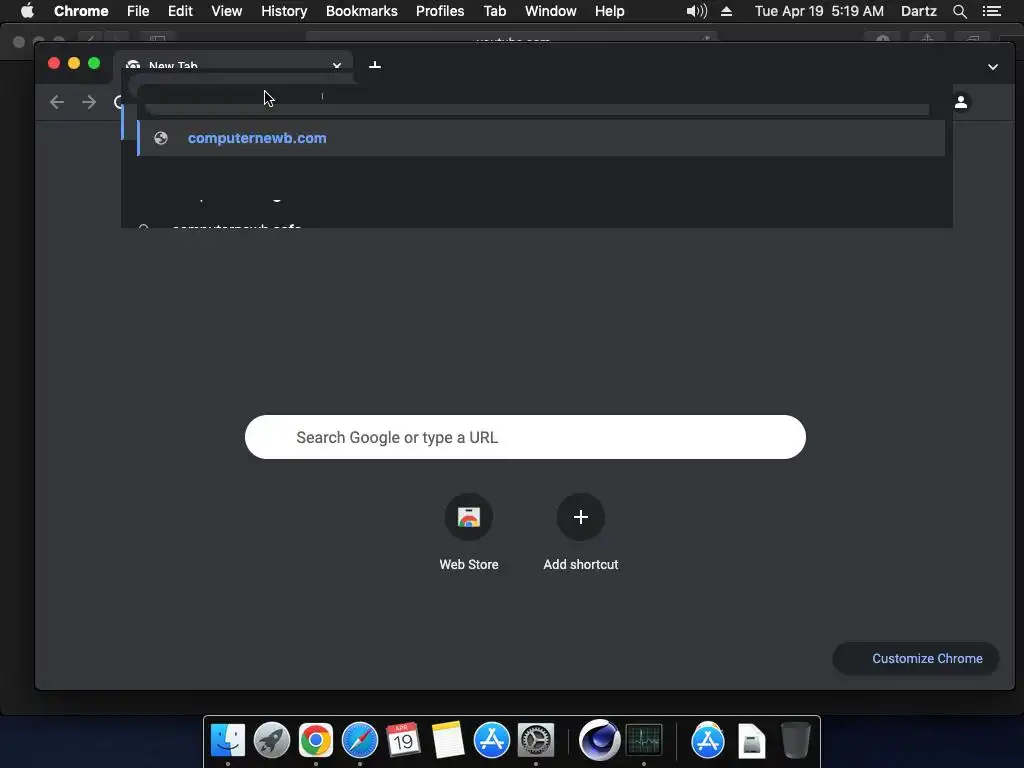Open a new tab with the plus button
This screenshot has height=768, width=1024.
(375, 65)
